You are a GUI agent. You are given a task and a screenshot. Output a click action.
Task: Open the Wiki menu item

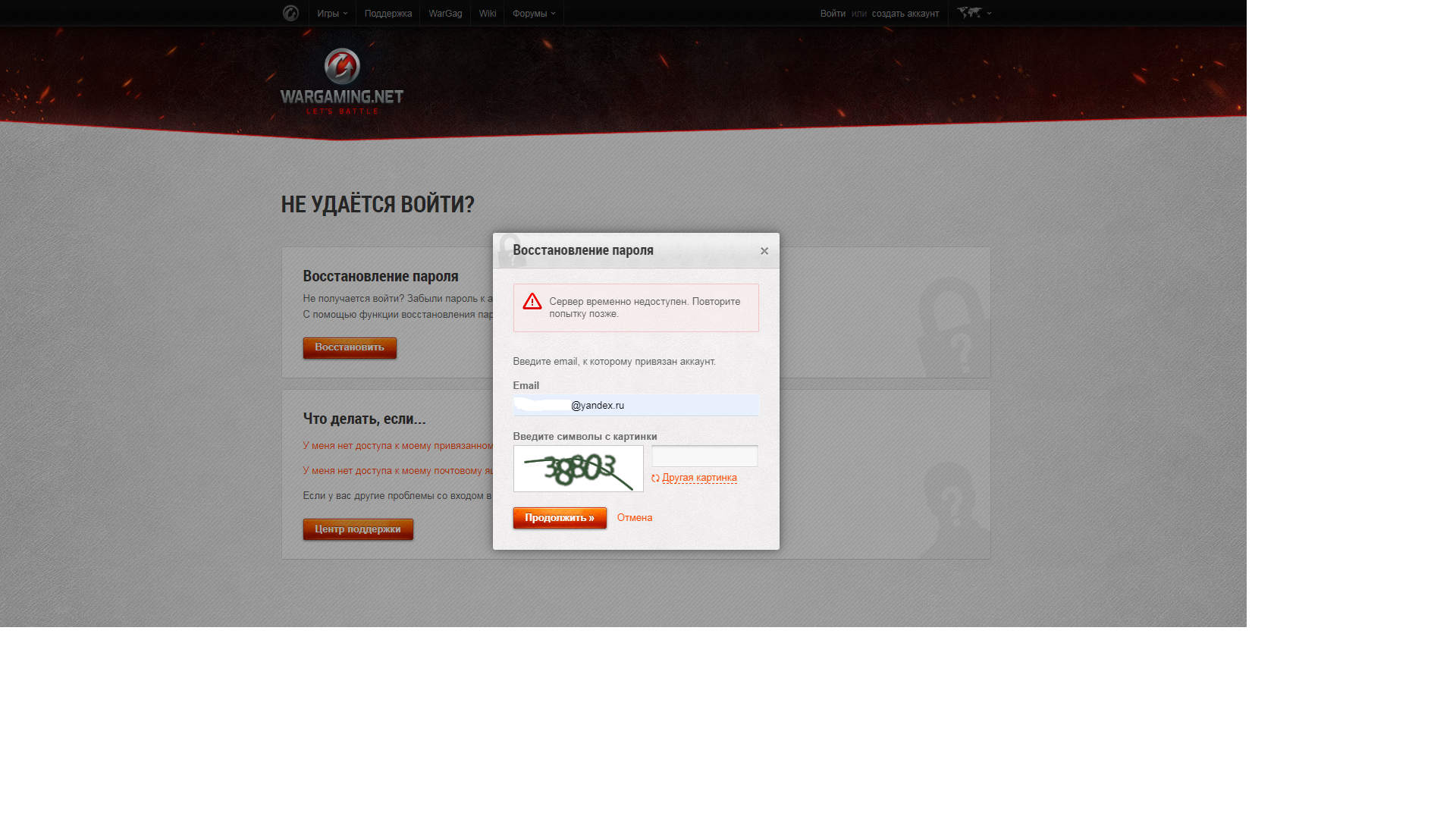[488, 14]
